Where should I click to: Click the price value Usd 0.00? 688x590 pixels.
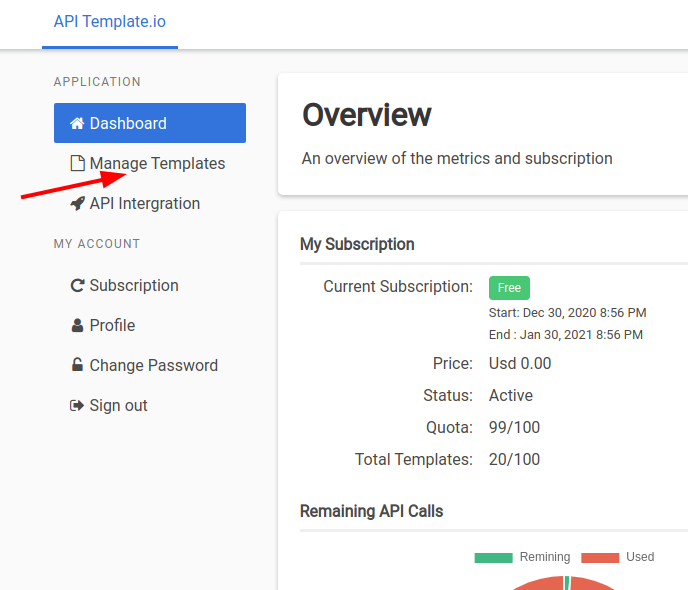(x=520, y=363)
